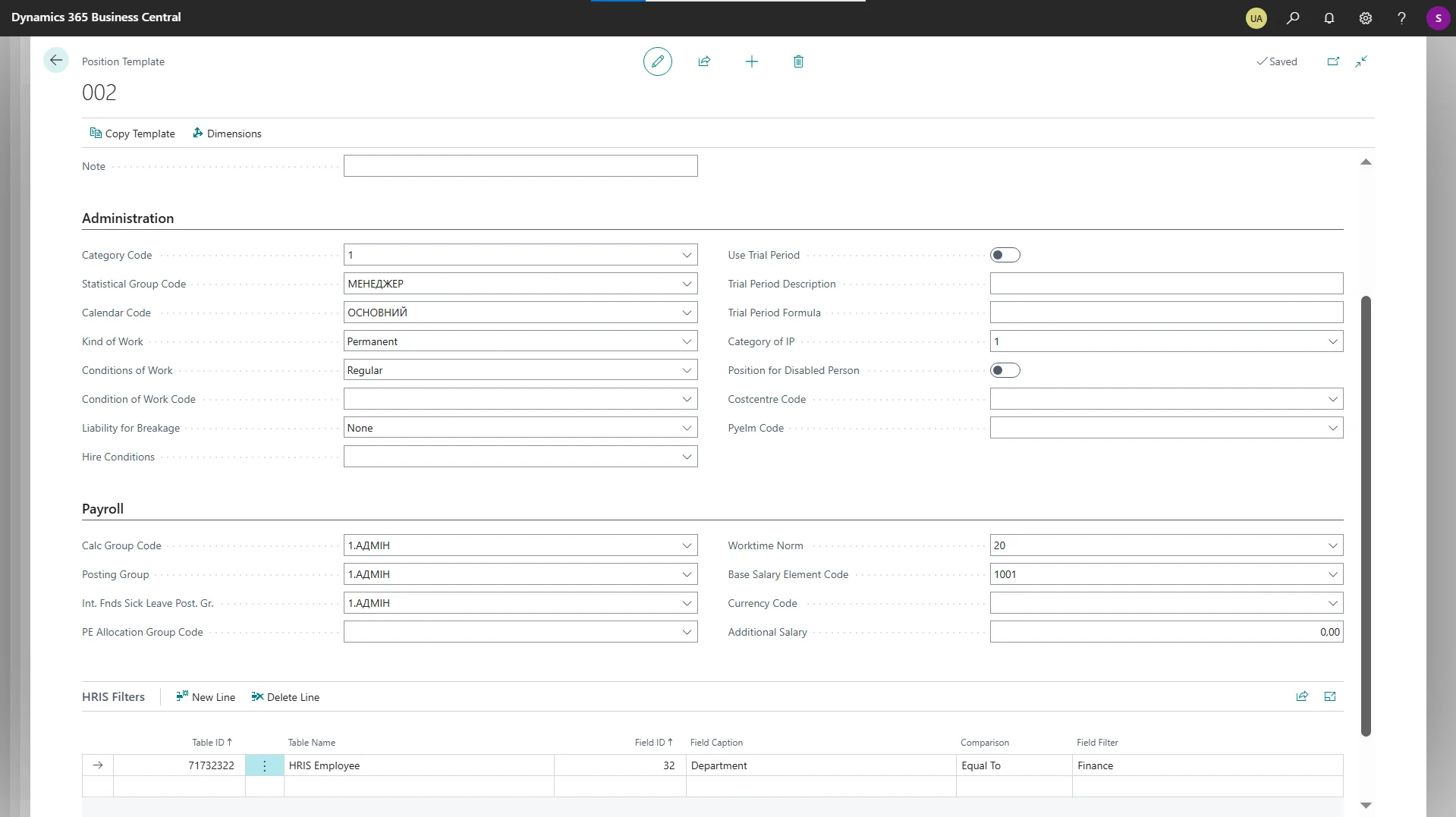Click Delete Line in HRIS Filters

pyautogui.click(x=285, y=697)
